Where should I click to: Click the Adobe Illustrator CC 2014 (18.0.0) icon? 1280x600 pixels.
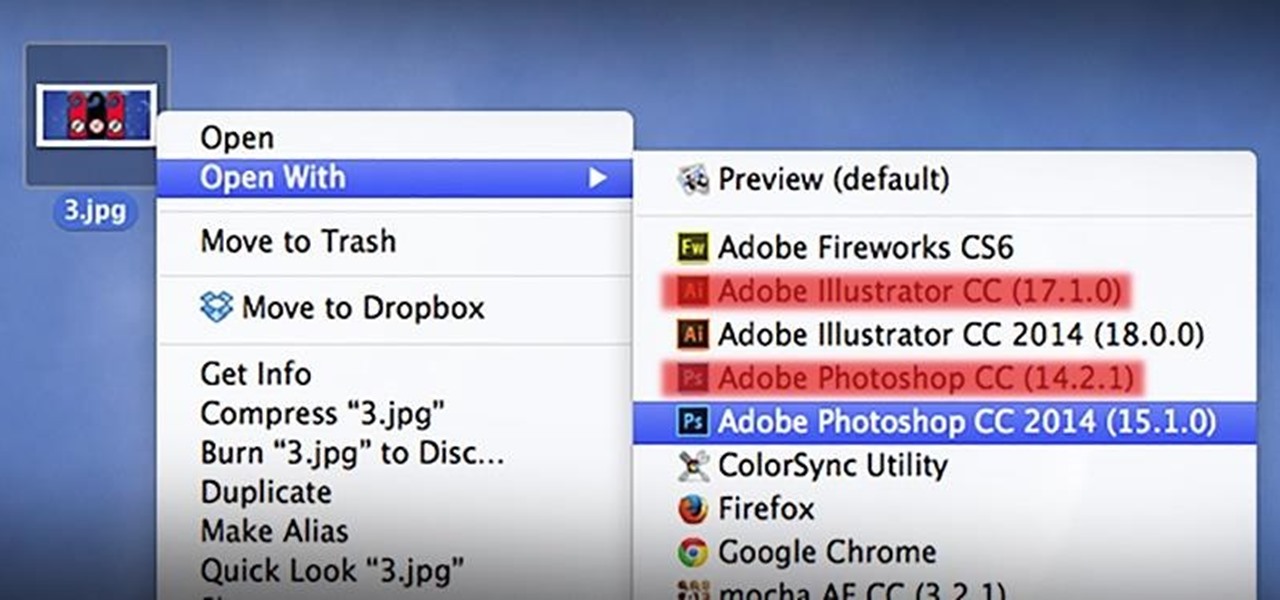click(692, 334)
